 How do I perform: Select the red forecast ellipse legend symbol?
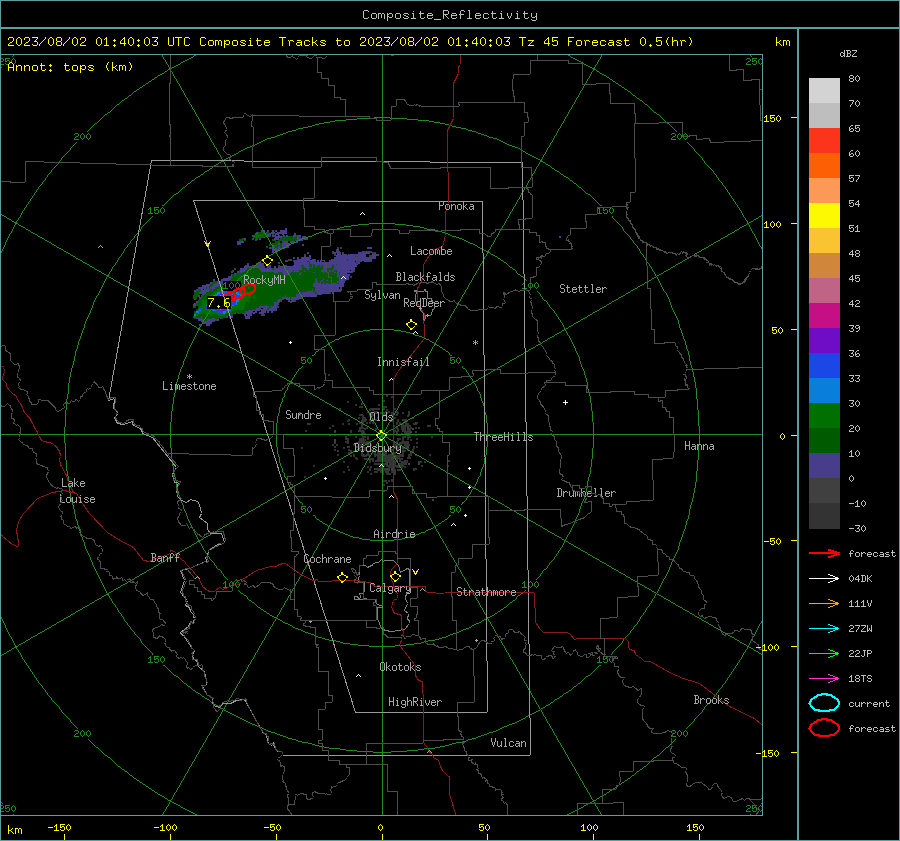coord(824,728)
